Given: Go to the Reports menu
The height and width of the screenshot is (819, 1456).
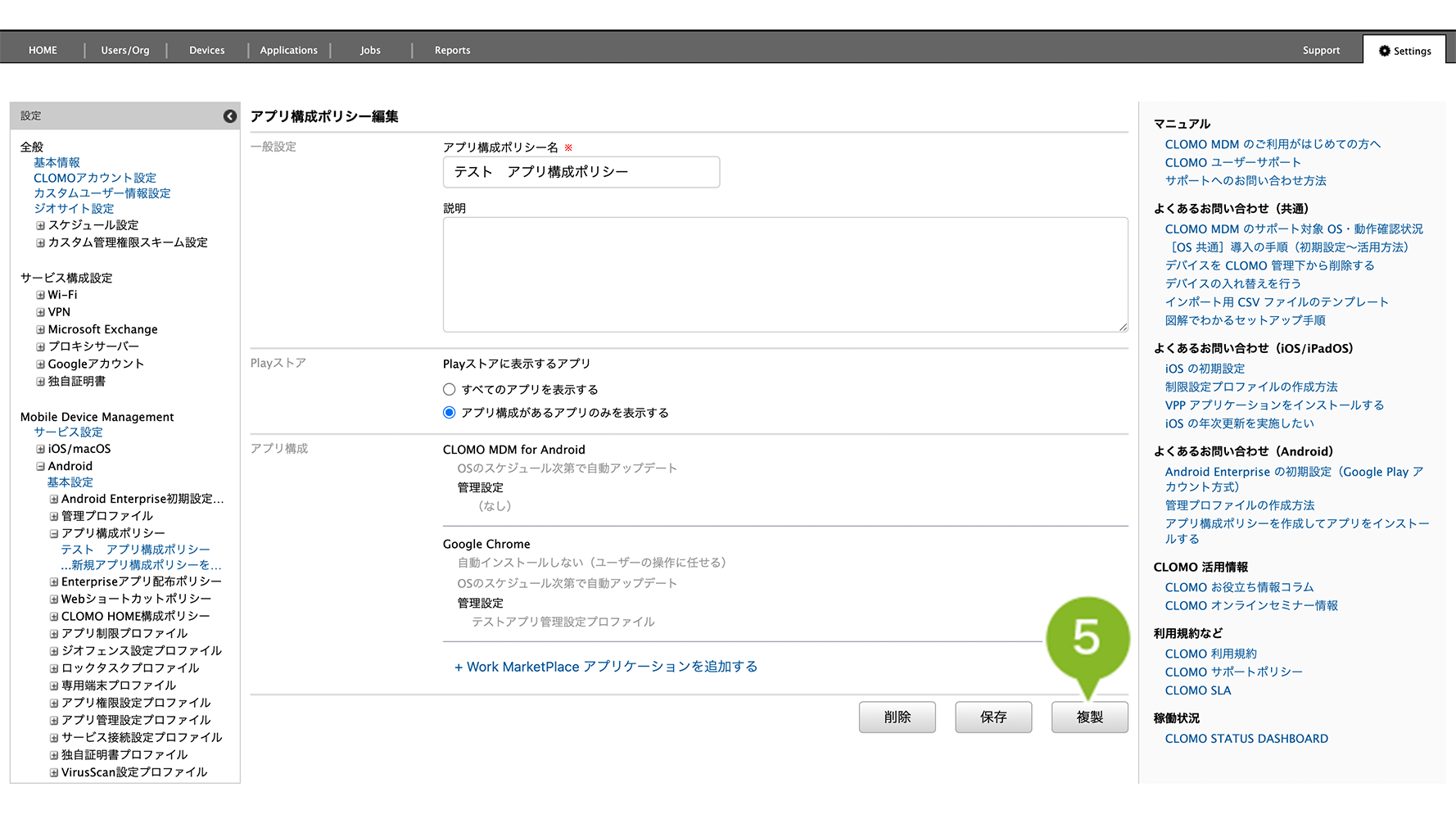Looking at the screenshot, I should pyautogui.click(x=452, y=51).
